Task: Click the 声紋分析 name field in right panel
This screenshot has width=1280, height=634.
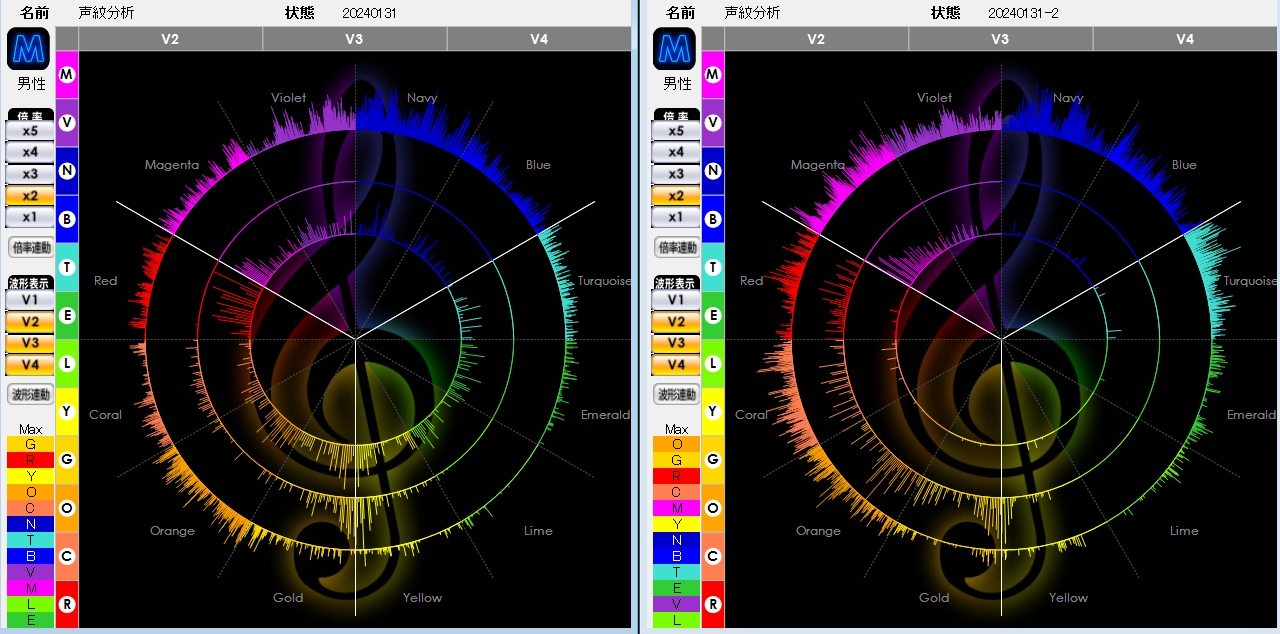Action: click(x=752, y=13)
